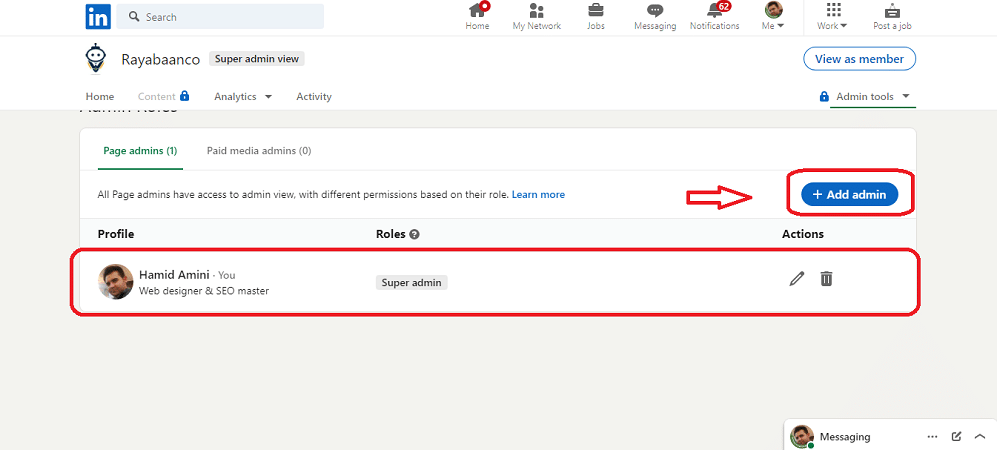
Task: Click Web designer & SEO master text
Action: (x=203, y=291)
